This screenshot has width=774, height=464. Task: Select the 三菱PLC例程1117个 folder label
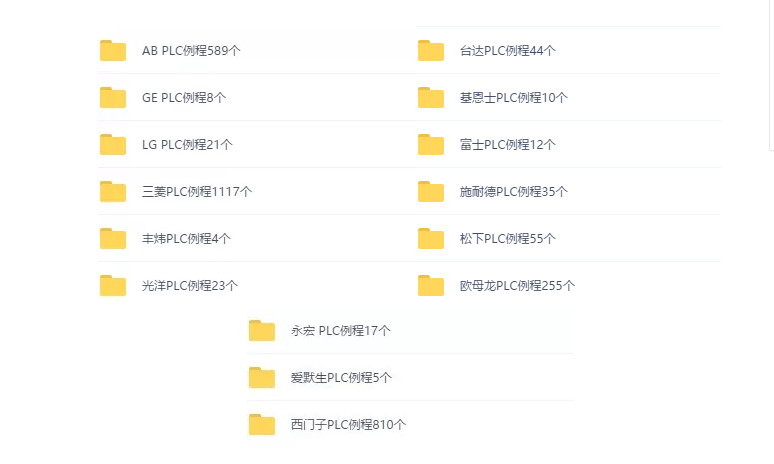[197, 192]
